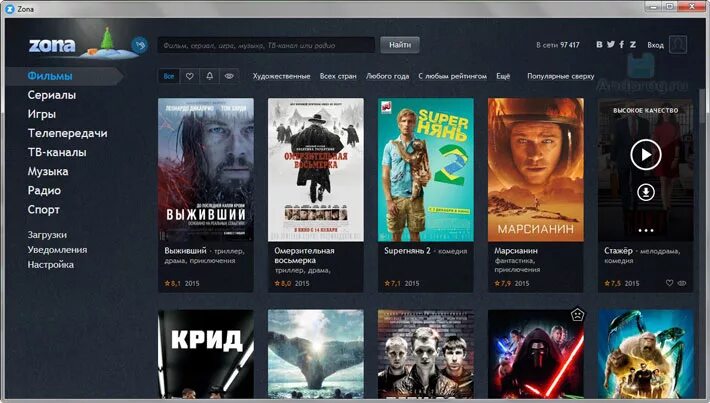
Task: Click the Superнянь 2 title text
Action: (x=407, y=250)
